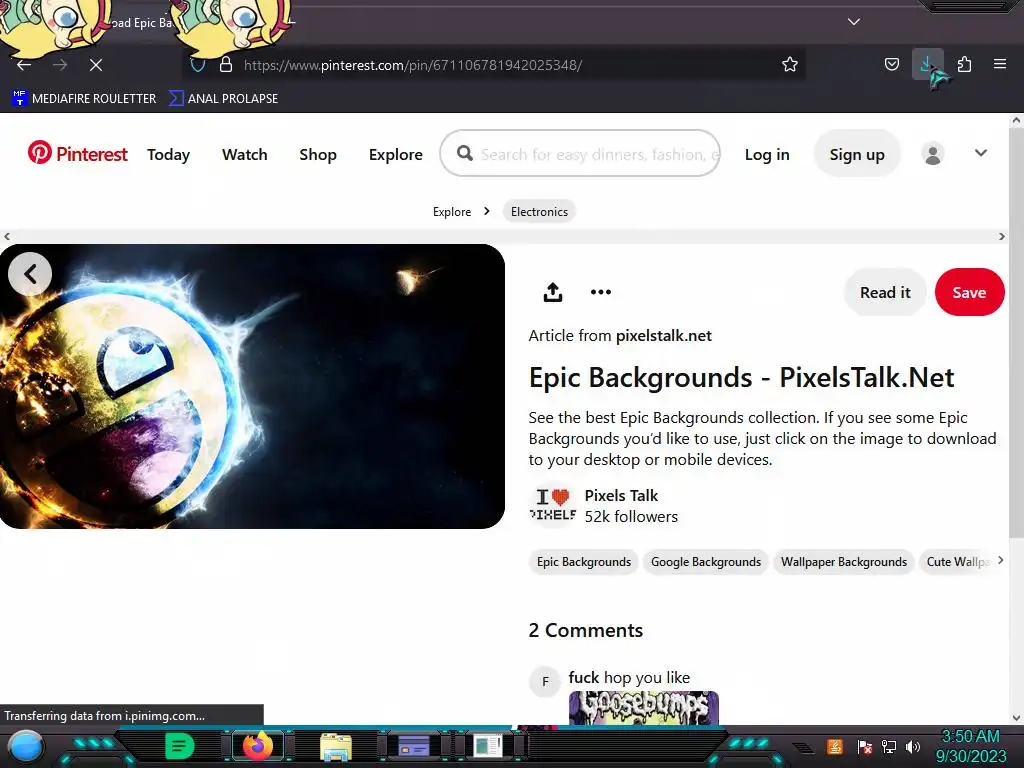The height and width of the screenshot is (768, 1024).
Task: Go back using the browser back arrow
Action: pyautogui.click(x=24, y=65)
